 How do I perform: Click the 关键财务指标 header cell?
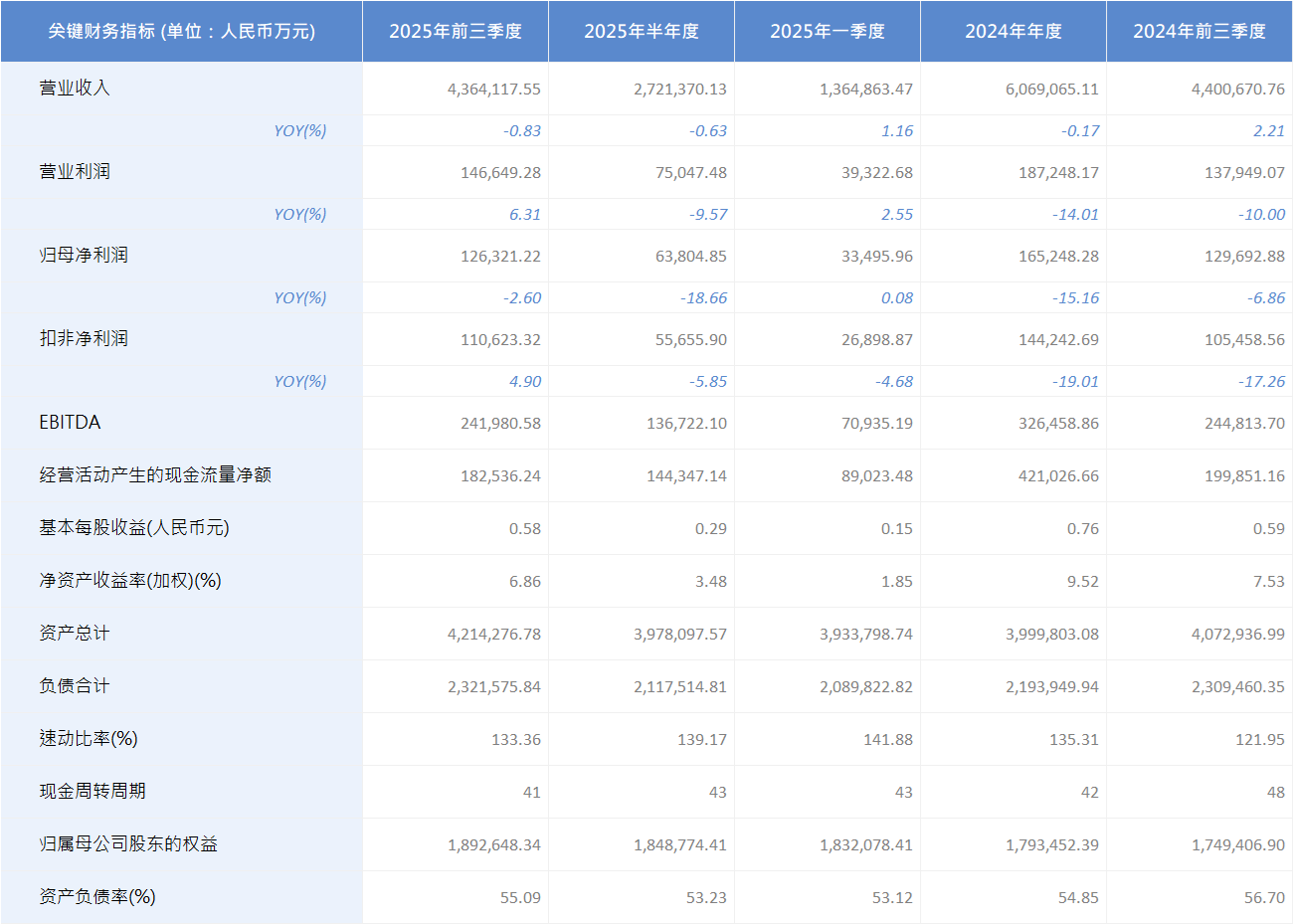point(177,31)
